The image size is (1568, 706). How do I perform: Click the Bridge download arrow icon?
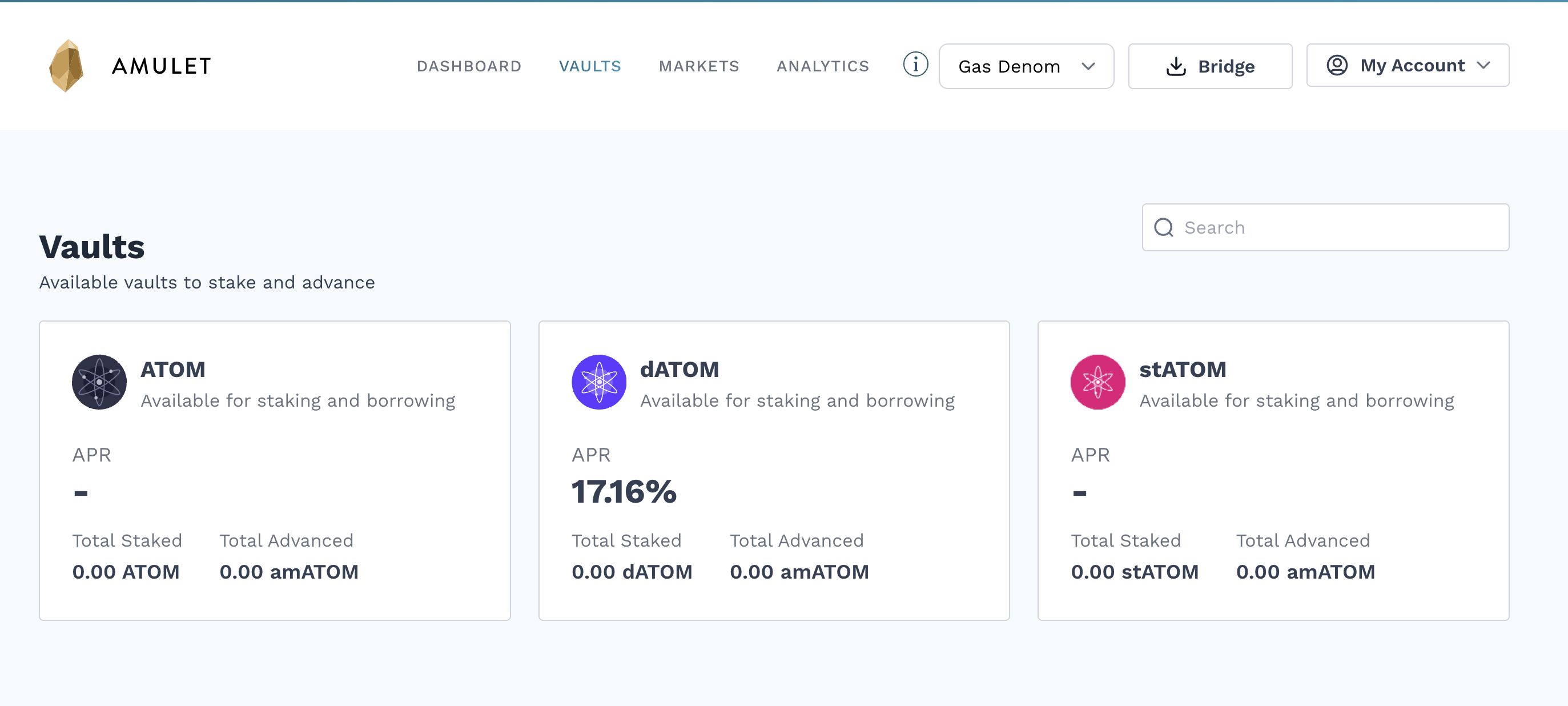click(x=1175, y=66)
